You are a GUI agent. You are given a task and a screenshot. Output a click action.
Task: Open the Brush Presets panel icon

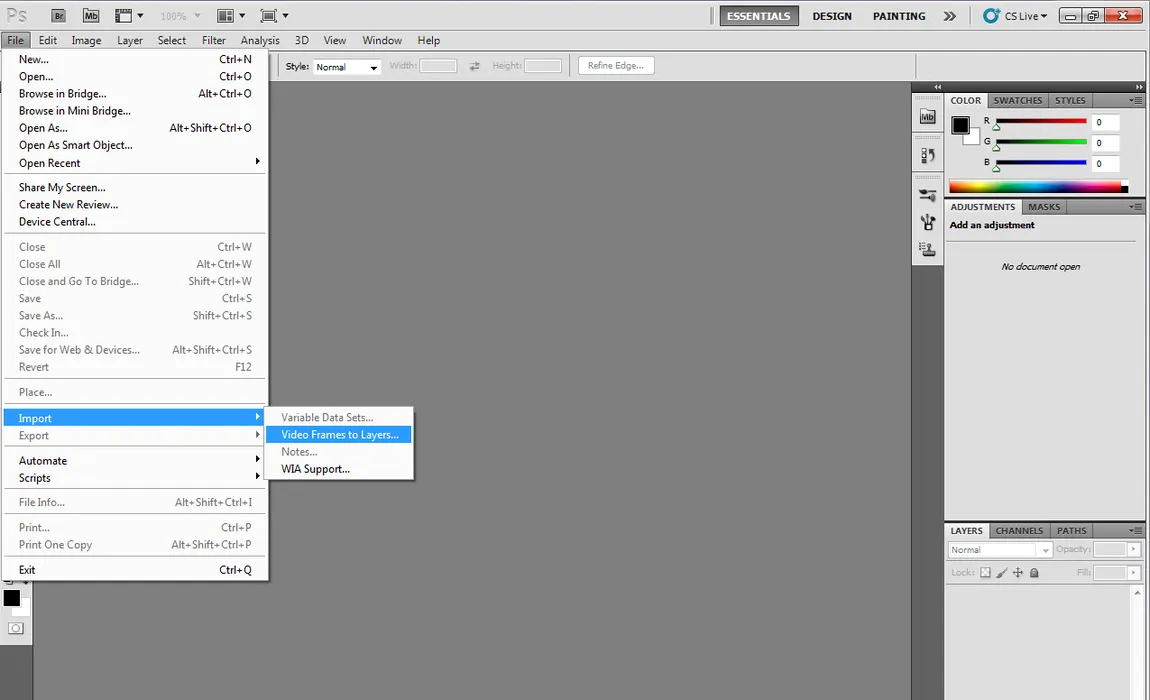point(928,222)
